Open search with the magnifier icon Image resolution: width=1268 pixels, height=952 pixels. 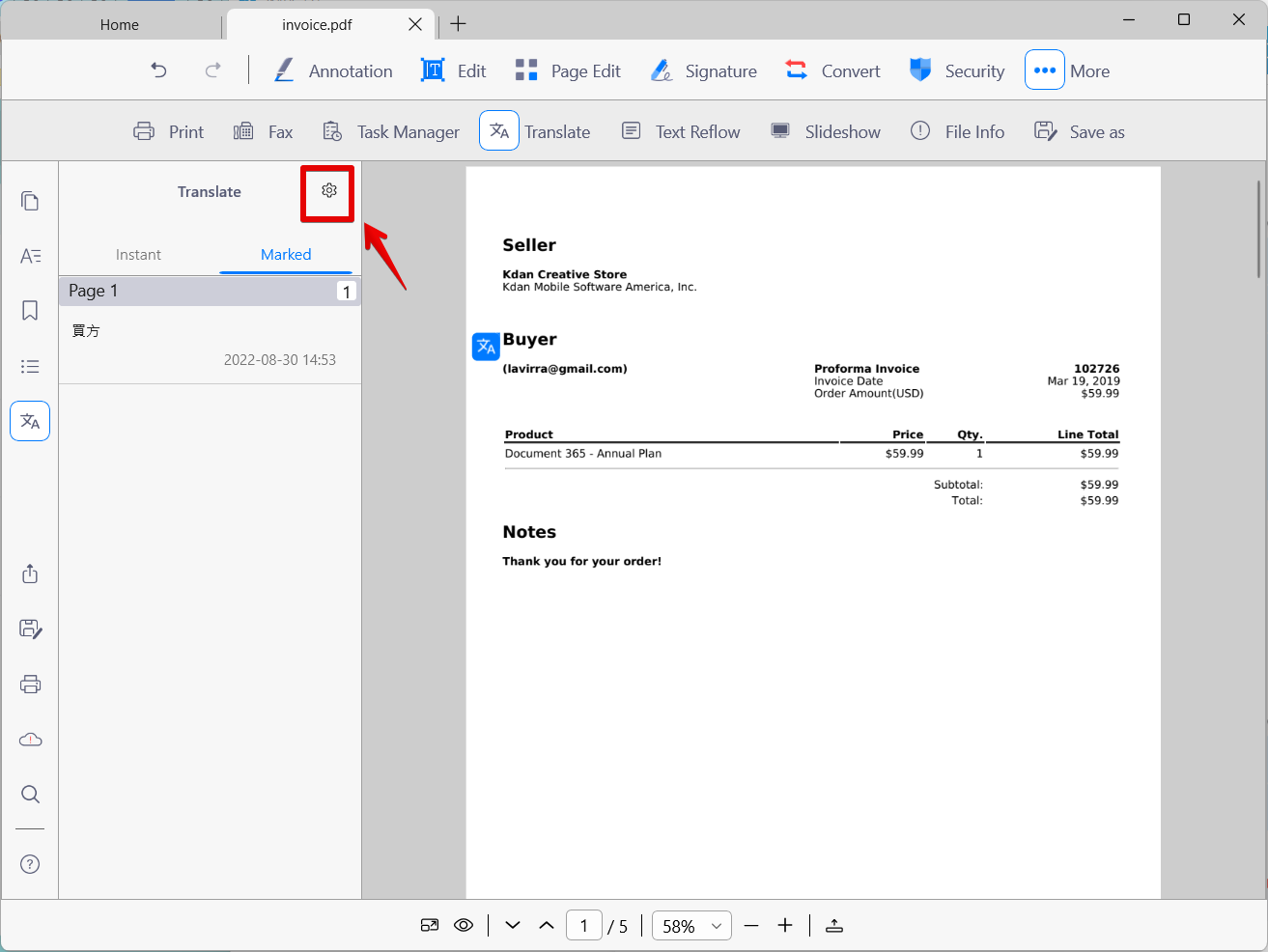[x=30, y=795]
